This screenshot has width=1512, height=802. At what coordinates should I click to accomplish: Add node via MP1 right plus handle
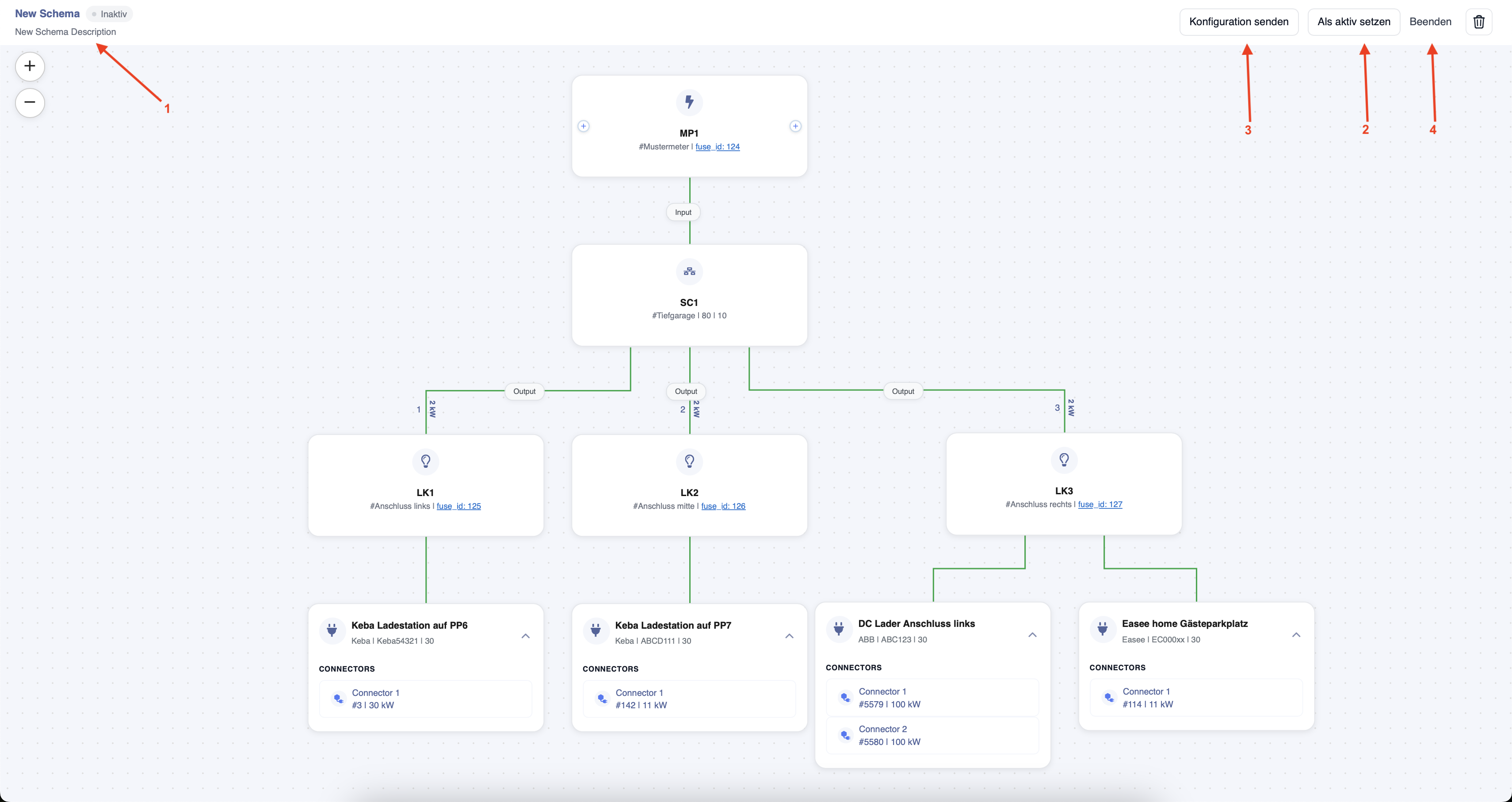tap(795, 126)
